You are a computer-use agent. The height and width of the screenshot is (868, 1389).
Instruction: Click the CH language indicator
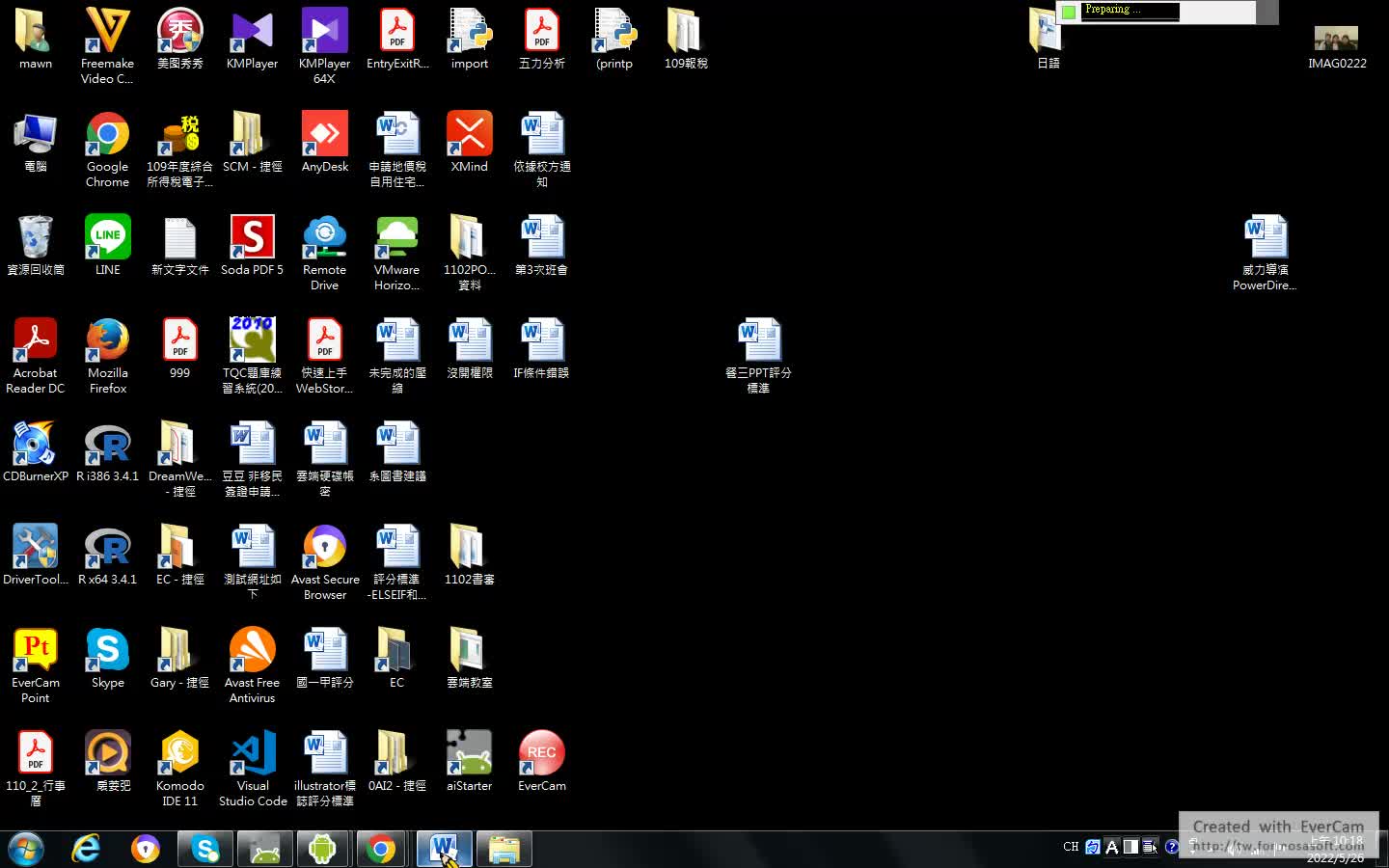pos(1071,847)
